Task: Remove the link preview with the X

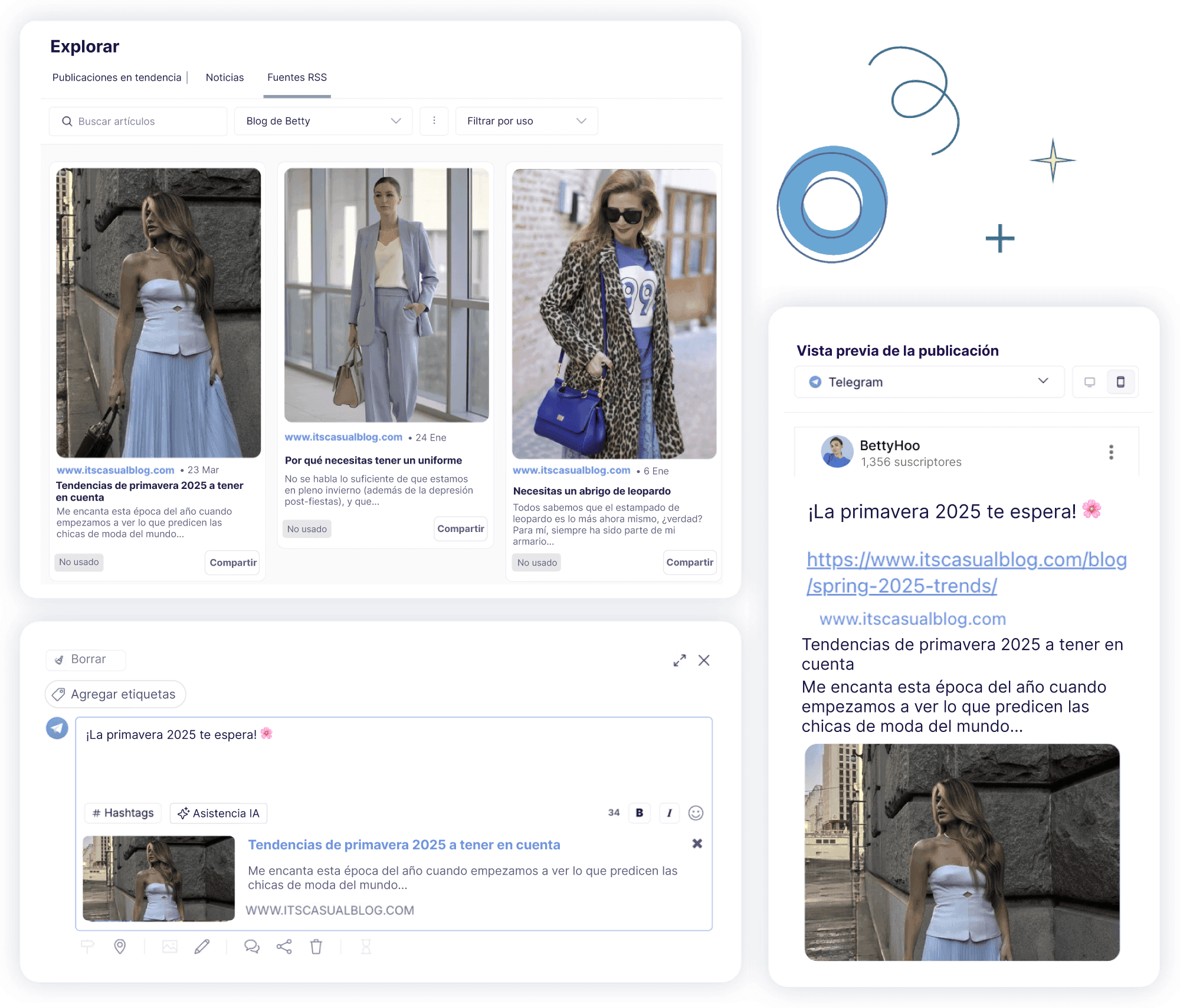Action: (697, 843)
